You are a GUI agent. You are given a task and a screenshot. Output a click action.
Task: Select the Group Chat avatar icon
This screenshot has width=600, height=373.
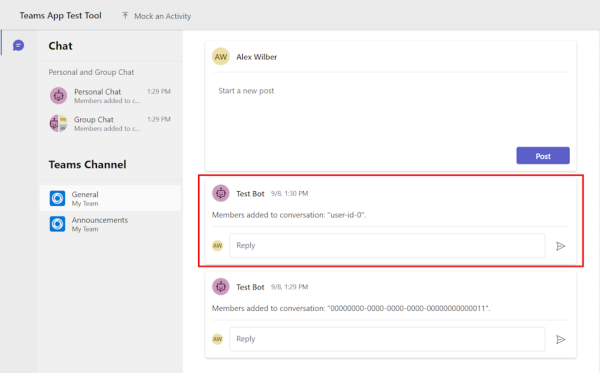point(59,124)
